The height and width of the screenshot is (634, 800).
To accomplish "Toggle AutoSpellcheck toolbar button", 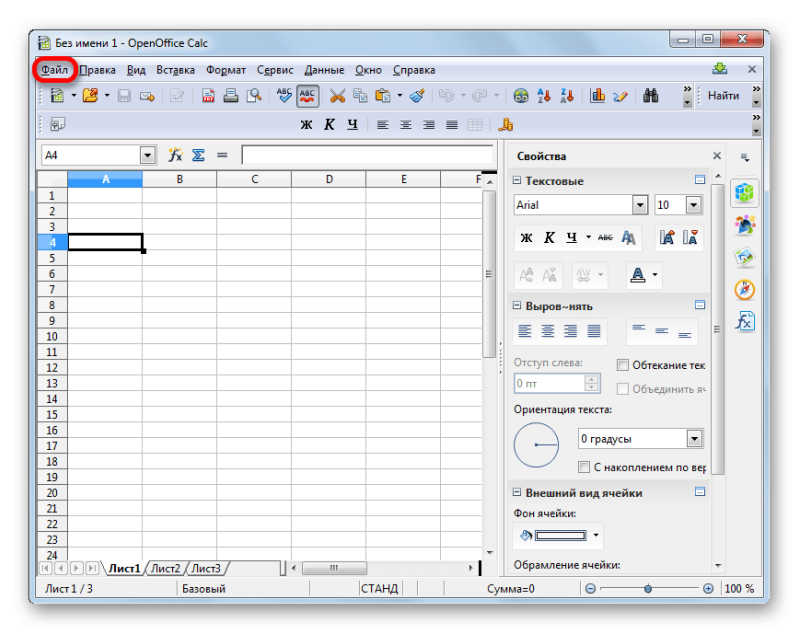I will [307, 96].
